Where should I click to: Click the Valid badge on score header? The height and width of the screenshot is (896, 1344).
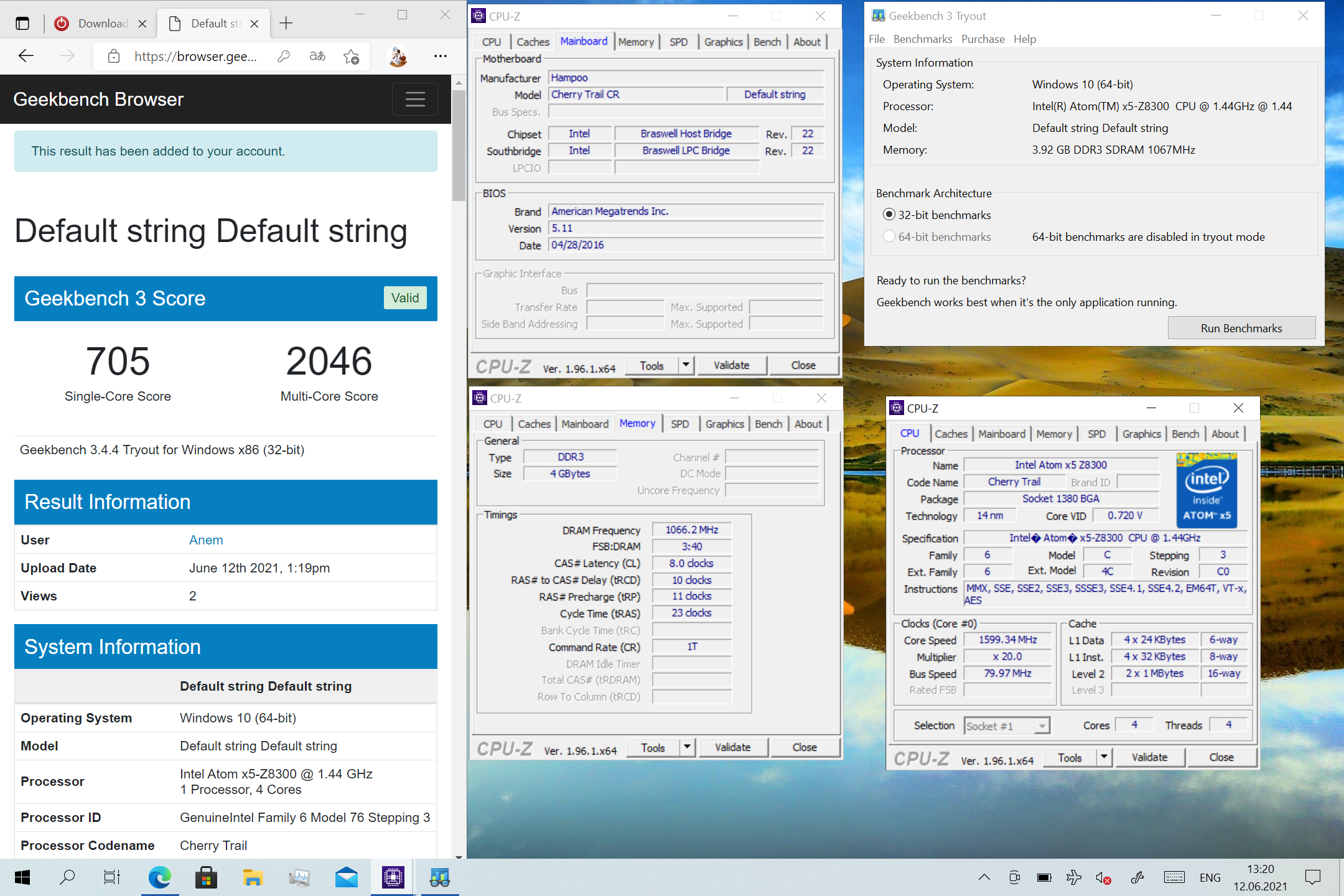tap(405, 298)
